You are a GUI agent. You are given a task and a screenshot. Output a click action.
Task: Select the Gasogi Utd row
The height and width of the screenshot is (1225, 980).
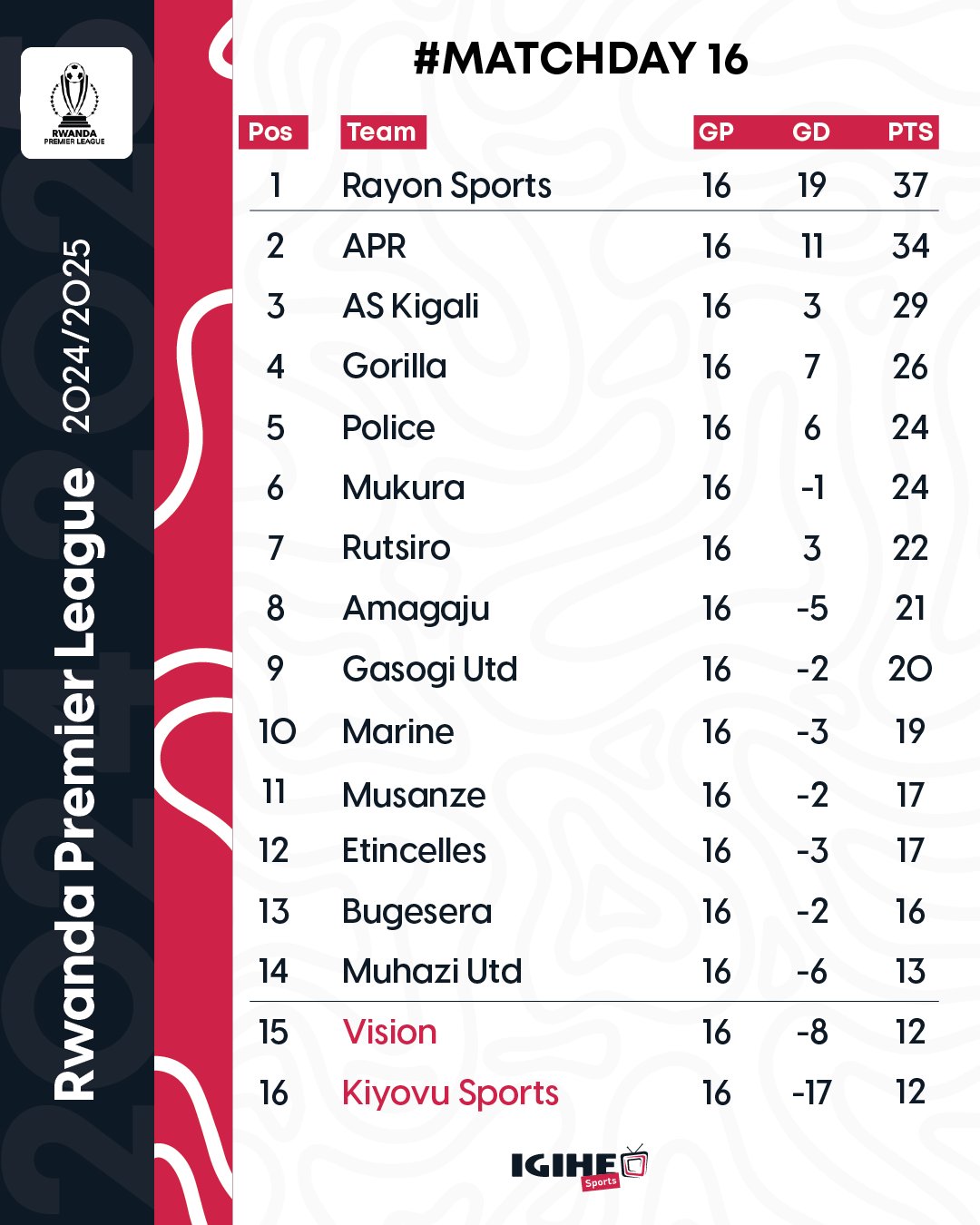(593, 670)
